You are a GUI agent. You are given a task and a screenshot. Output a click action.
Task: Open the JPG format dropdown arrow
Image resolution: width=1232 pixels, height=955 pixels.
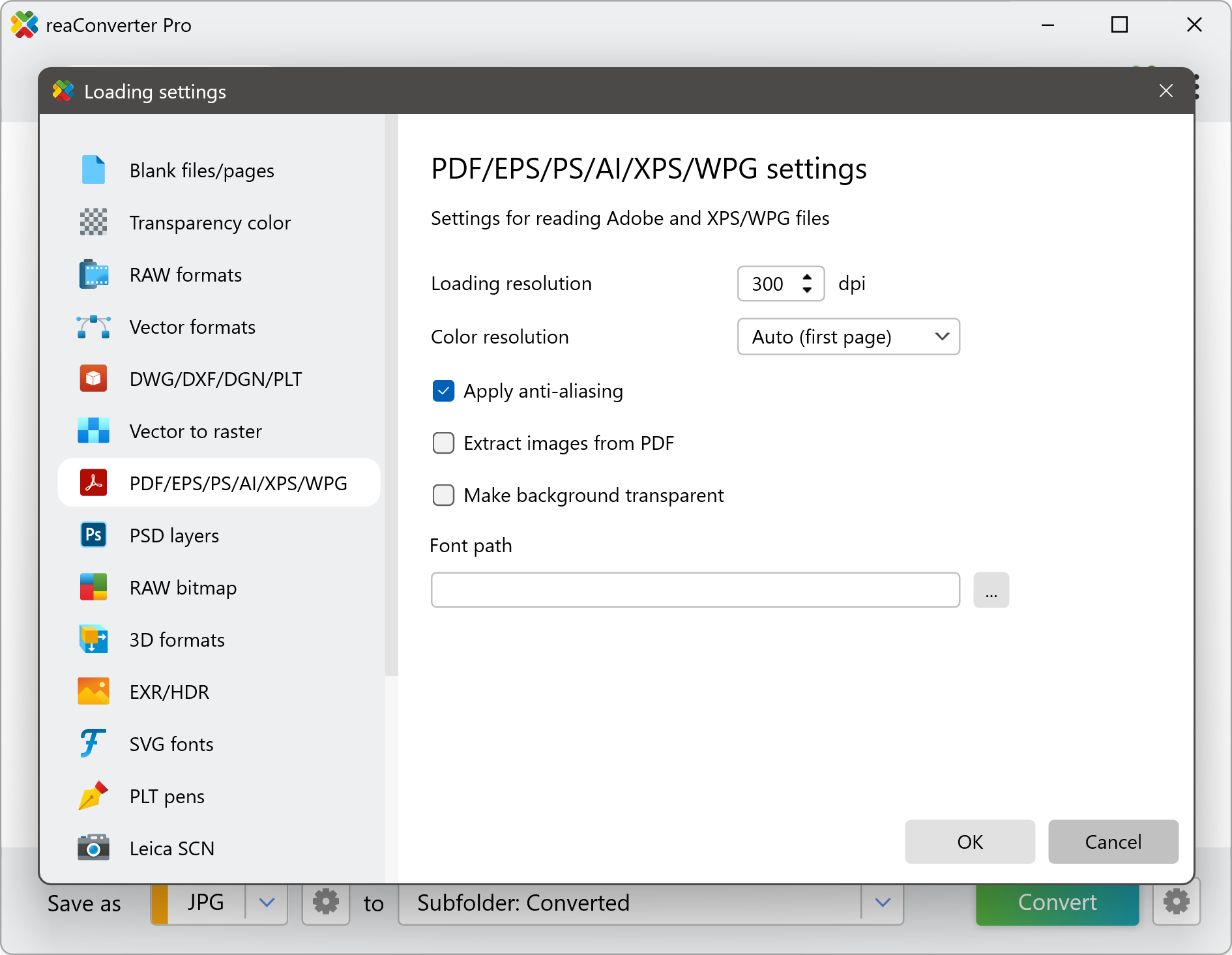267,903
